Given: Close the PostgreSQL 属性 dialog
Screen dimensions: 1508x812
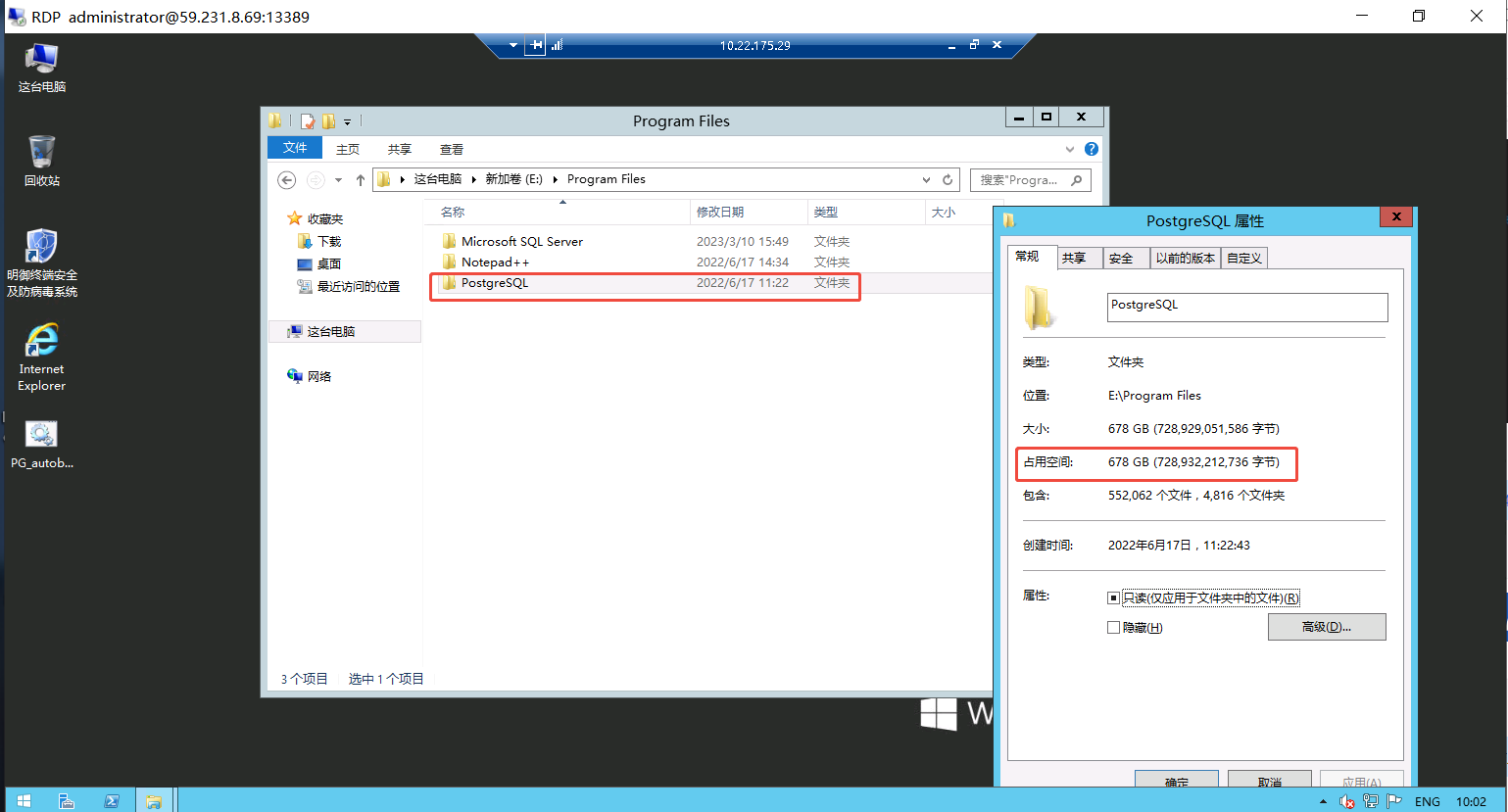Looking at the screenshot, I should click(1396, 216).
